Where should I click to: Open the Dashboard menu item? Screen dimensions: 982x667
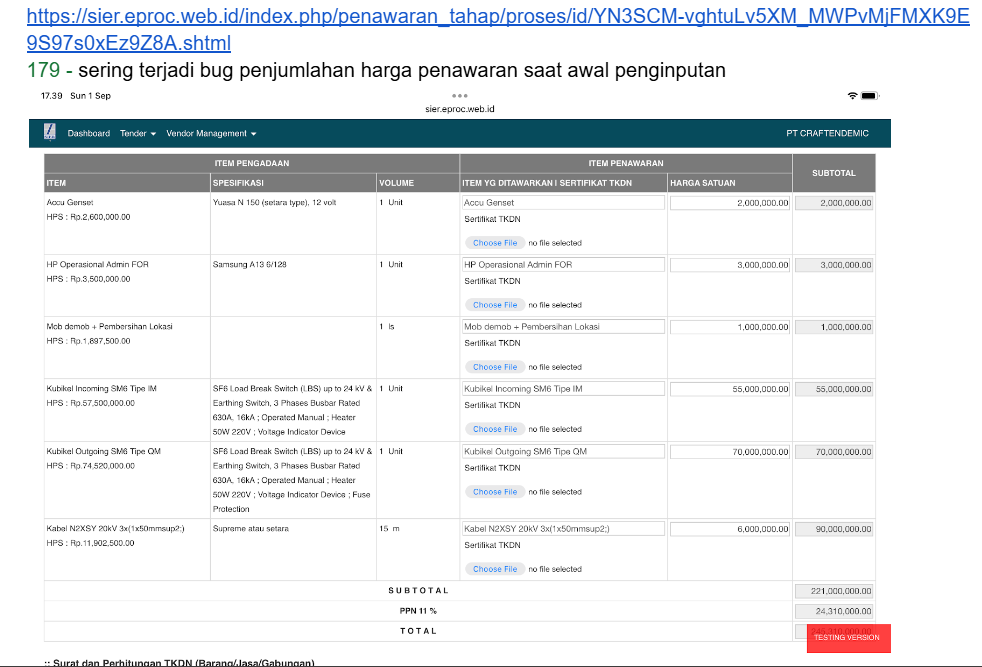coord(89,133)
